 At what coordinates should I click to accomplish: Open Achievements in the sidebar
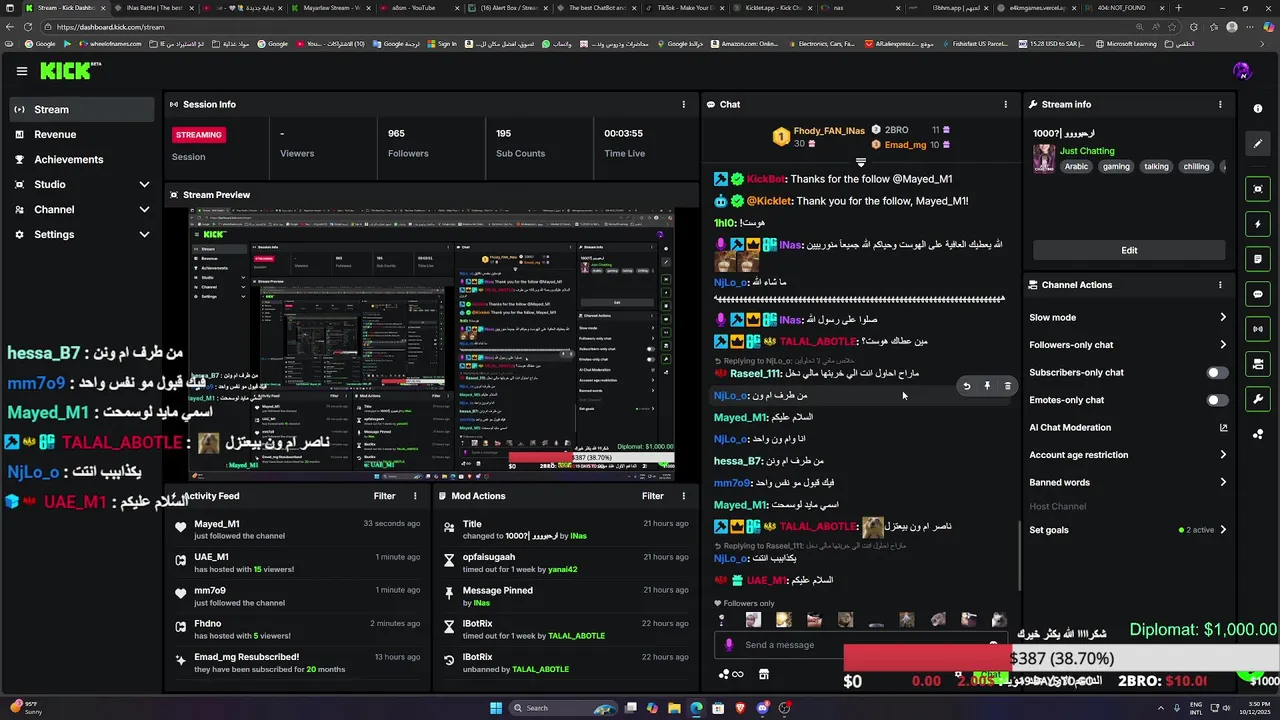(83, 160)
